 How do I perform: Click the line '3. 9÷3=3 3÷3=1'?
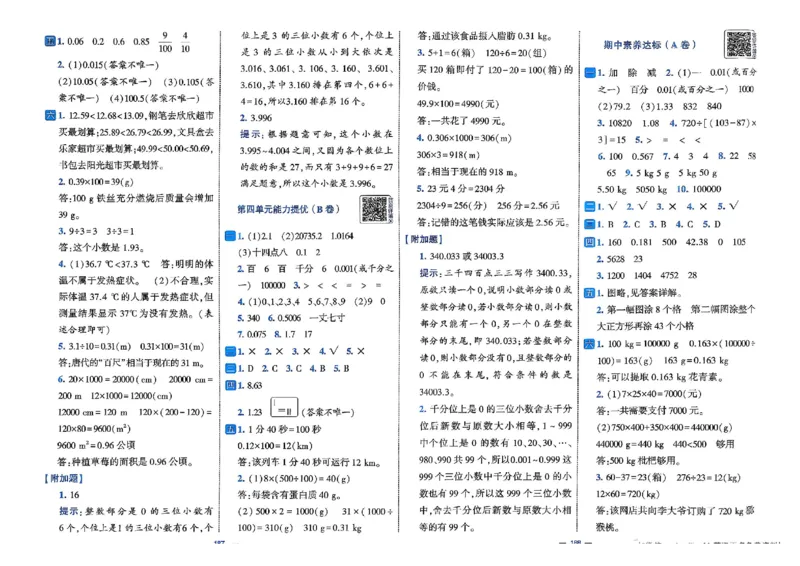96,231
